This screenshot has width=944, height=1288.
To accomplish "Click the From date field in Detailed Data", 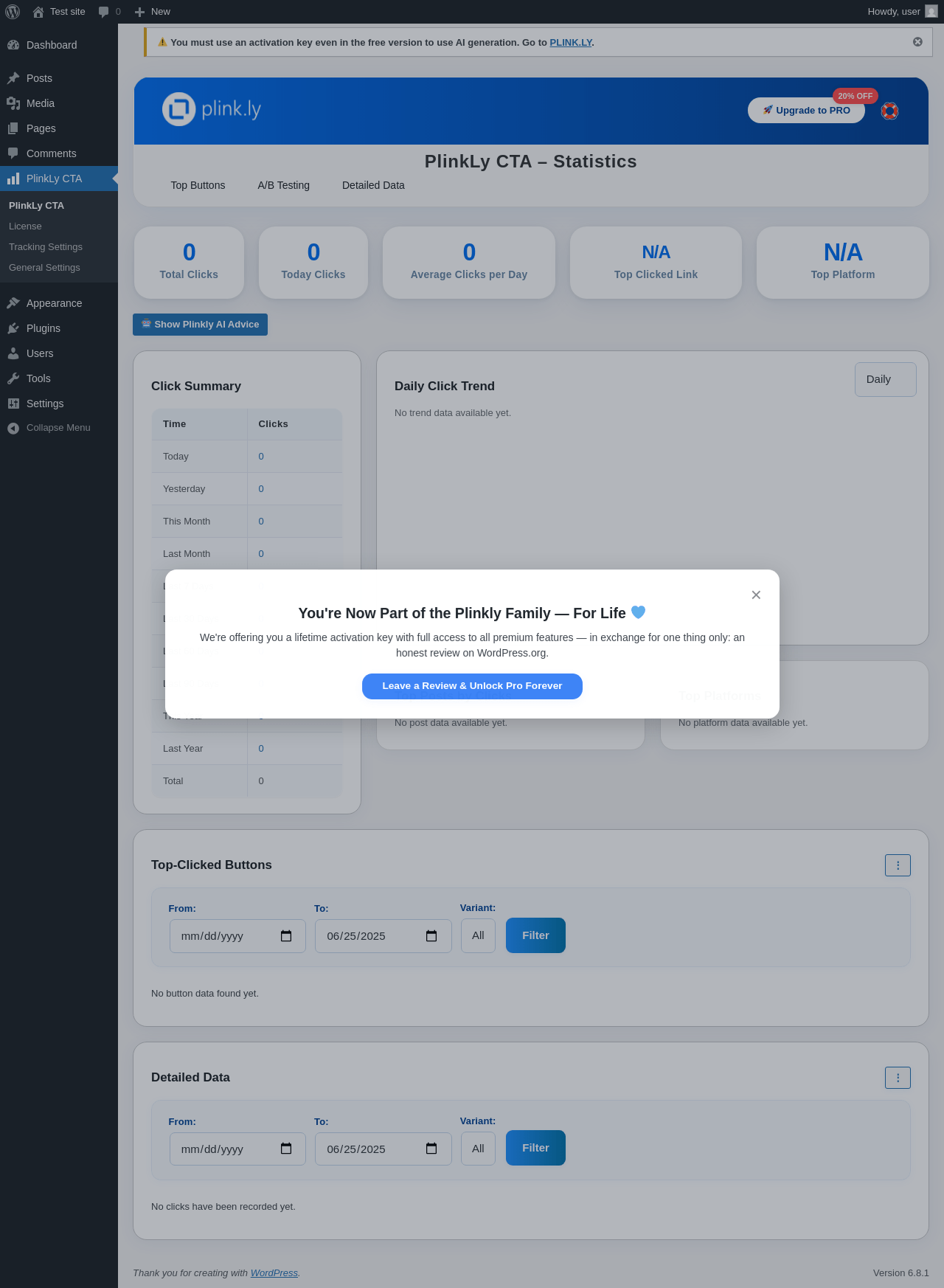I will [x=237, y=1149].
